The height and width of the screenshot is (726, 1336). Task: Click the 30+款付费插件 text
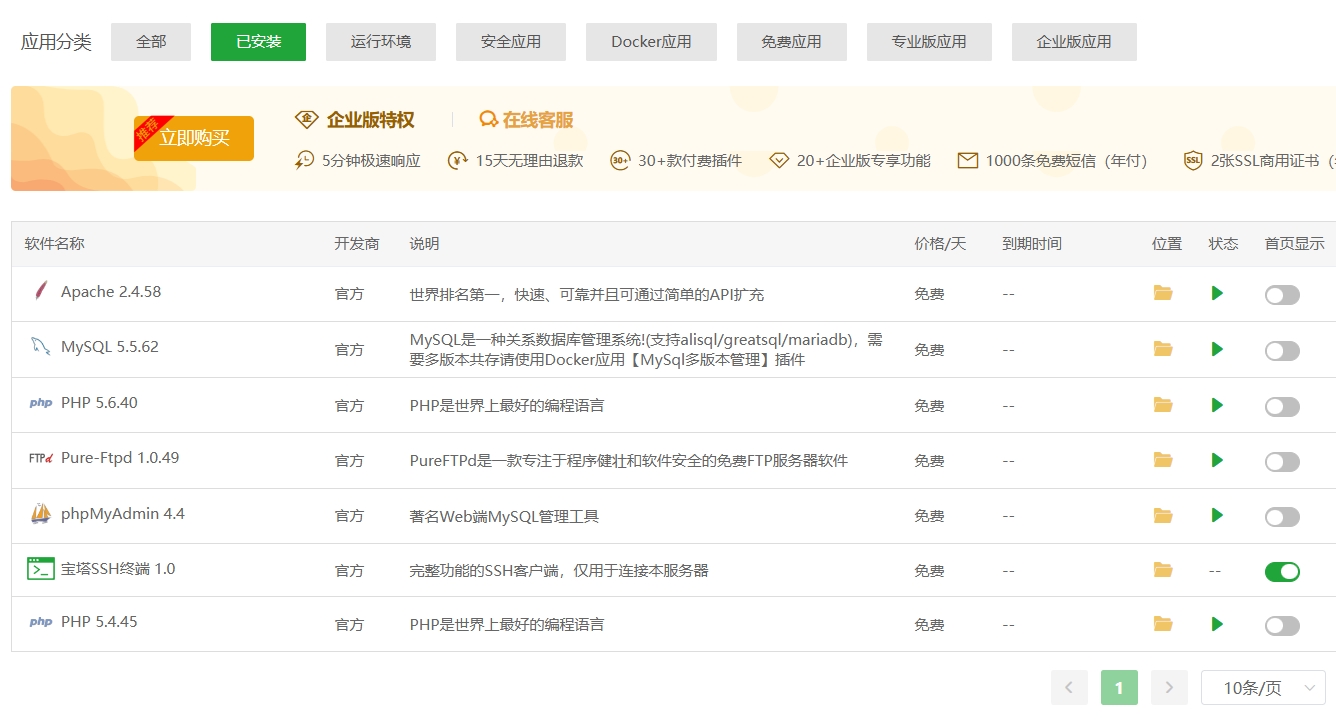point(690,160)
